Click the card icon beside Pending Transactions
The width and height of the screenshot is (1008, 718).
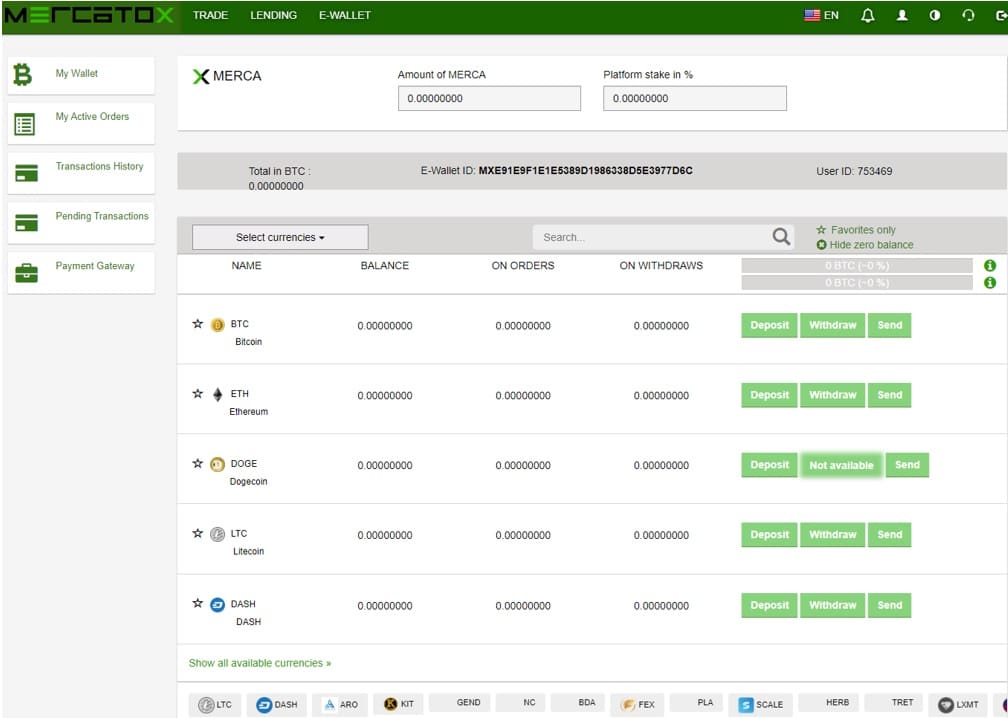[26, 222]
